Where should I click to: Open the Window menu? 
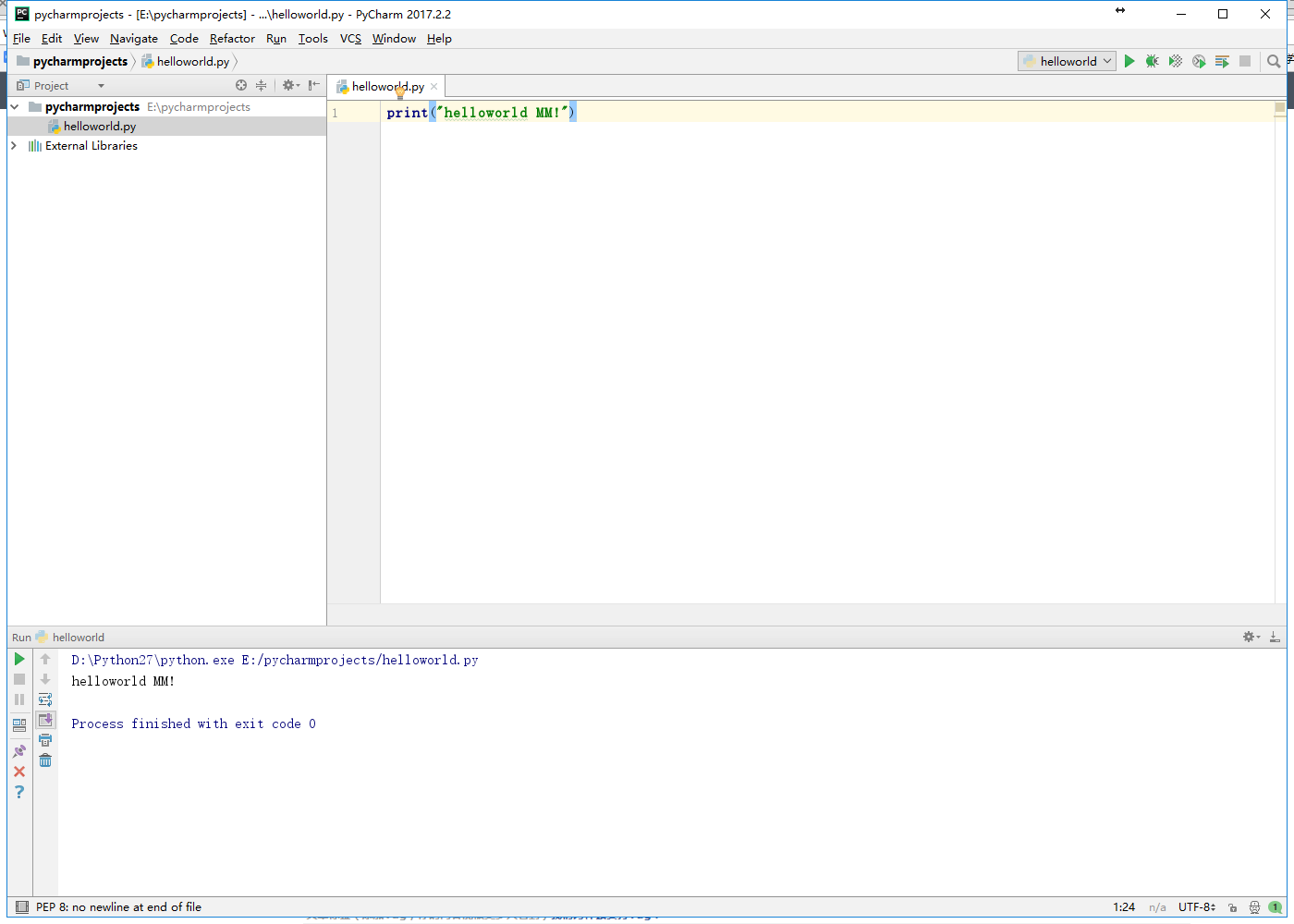click(x=394, y=39)
